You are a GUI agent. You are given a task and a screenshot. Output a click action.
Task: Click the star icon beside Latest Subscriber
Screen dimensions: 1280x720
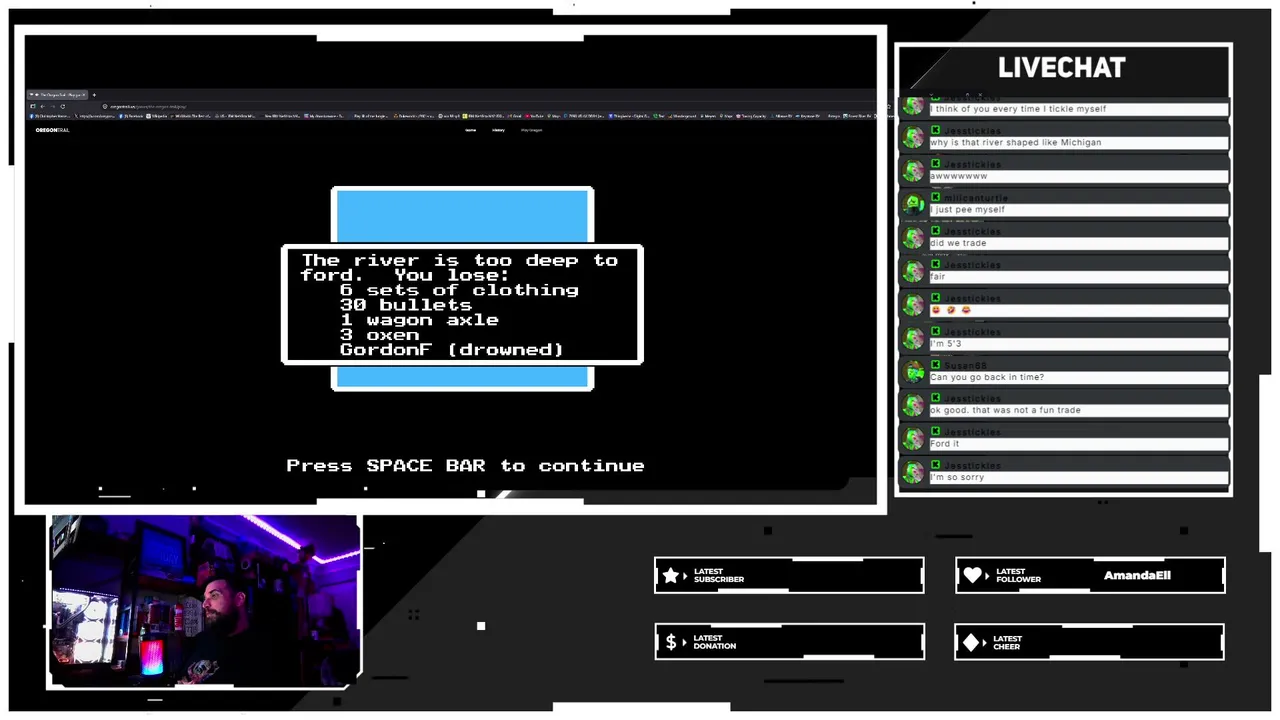[x=672, y=575]
